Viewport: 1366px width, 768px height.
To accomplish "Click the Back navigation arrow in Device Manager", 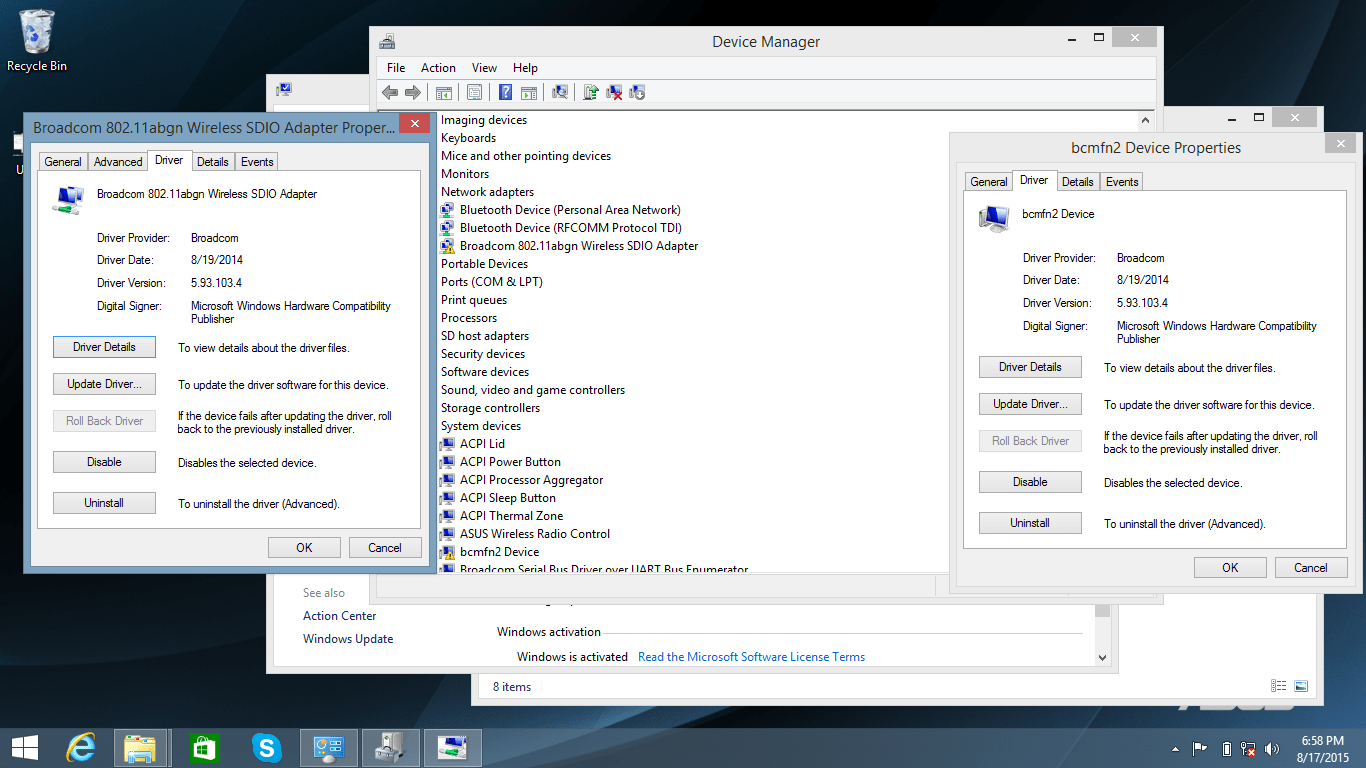I will point(389,92).
